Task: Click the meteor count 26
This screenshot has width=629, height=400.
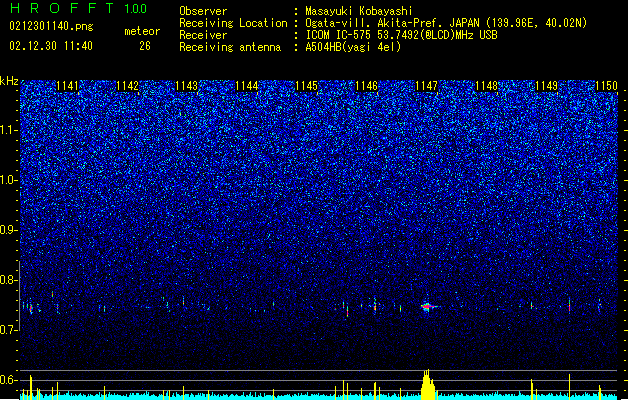Action: 145,46
